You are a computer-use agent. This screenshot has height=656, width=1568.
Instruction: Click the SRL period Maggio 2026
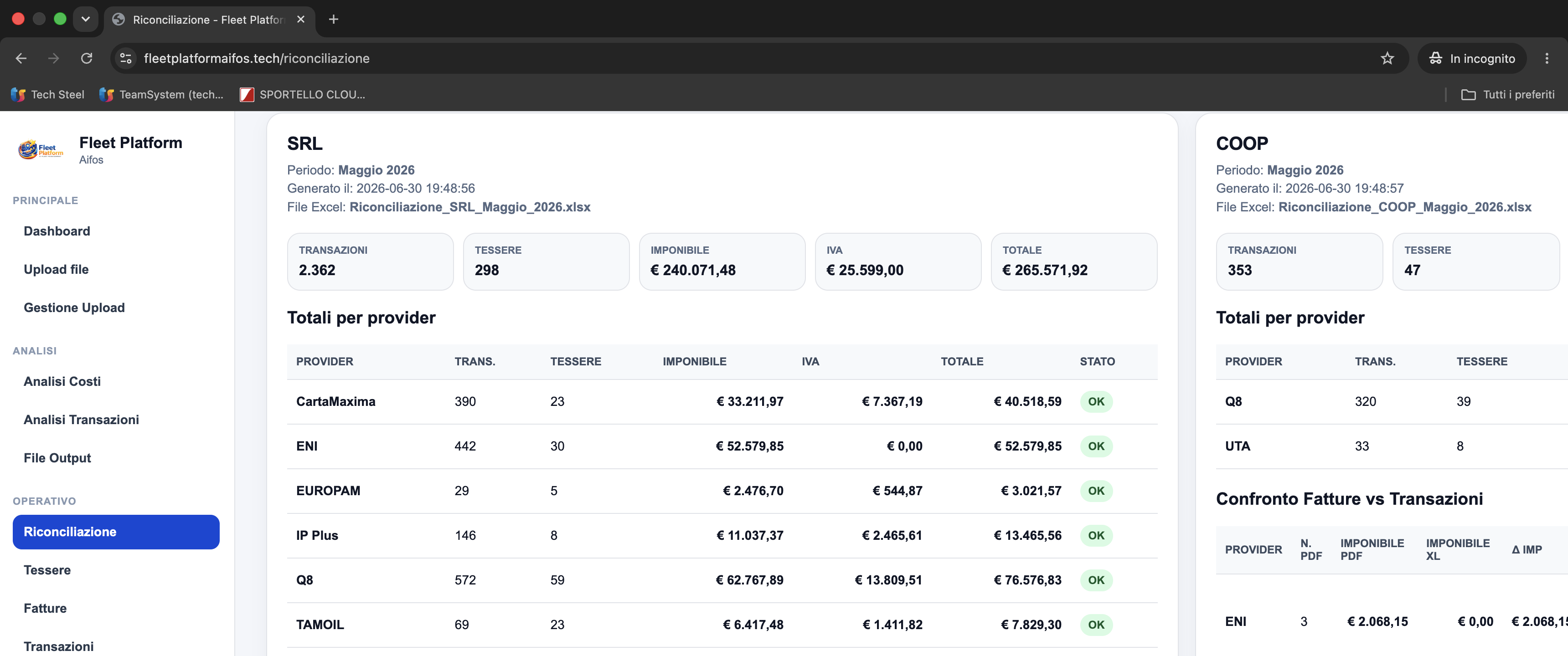tap(376, 170)
